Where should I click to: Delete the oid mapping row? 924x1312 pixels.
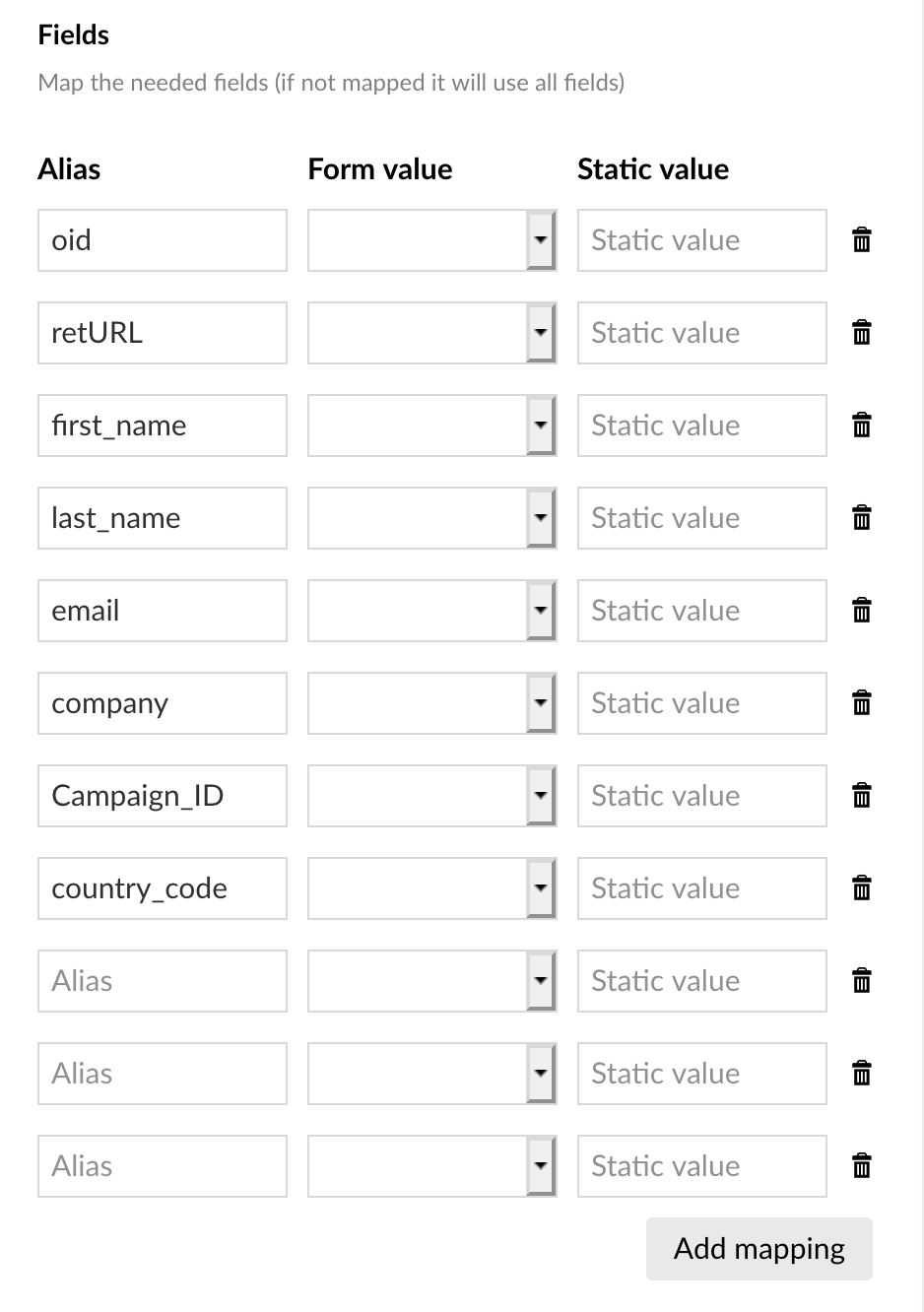tap(861, 240)
